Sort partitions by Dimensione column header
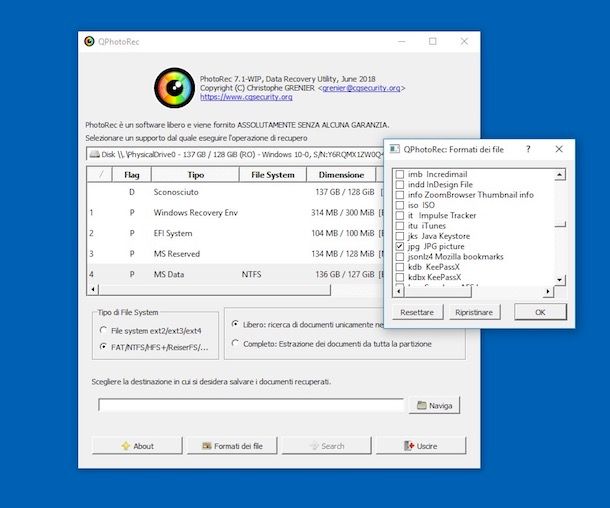 click(x=341, y=175)
